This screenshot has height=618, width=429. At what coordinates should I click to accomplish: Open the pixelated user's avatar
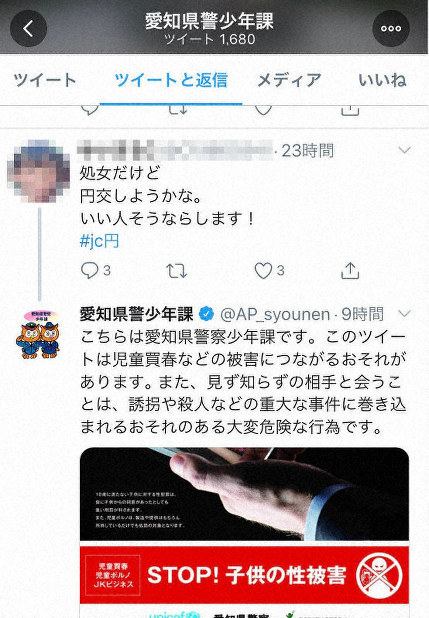point(38,171)
